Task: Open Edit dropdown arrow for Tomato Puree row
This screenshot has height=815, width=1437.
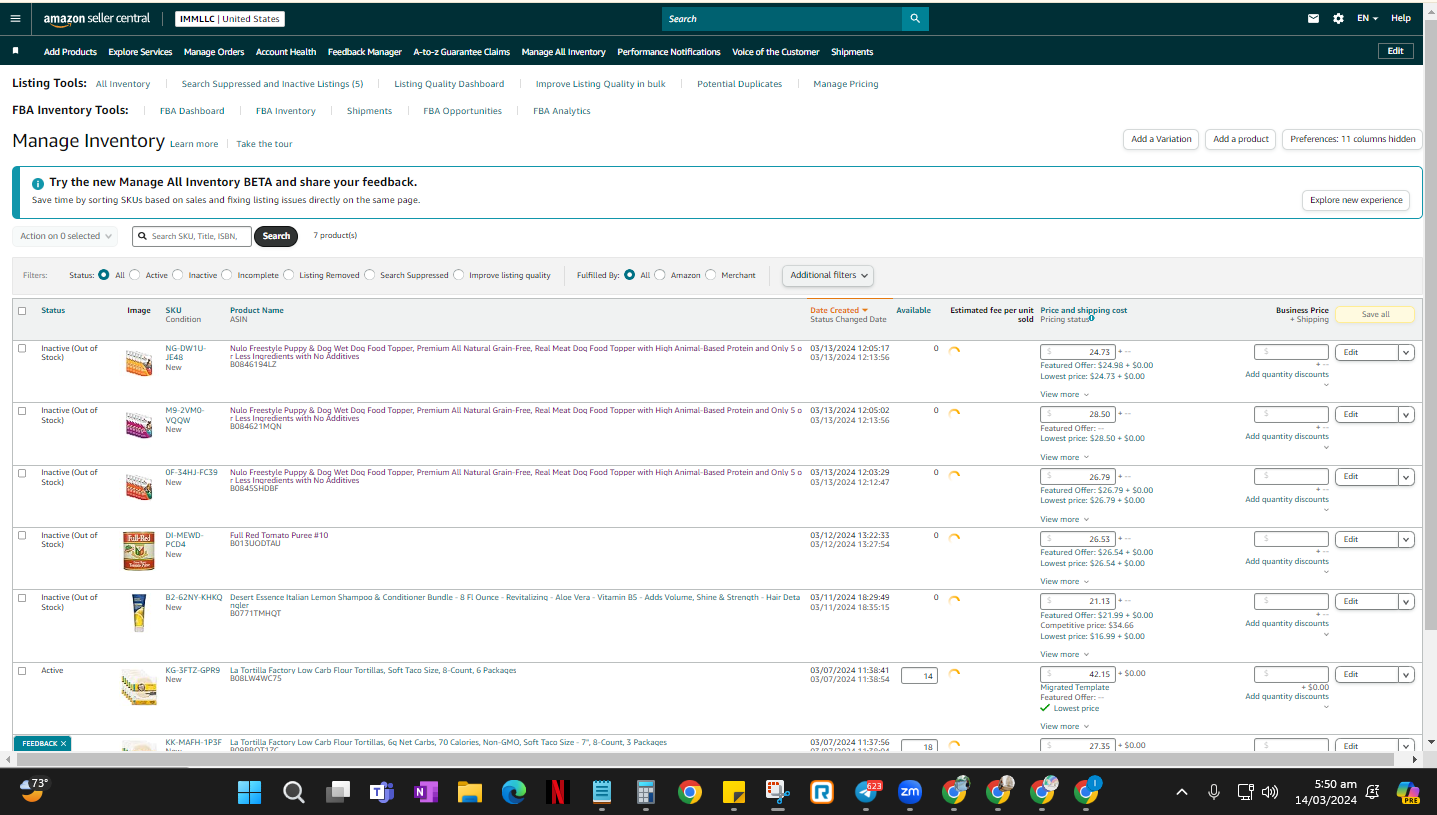Action: (x=1406, y=539)
